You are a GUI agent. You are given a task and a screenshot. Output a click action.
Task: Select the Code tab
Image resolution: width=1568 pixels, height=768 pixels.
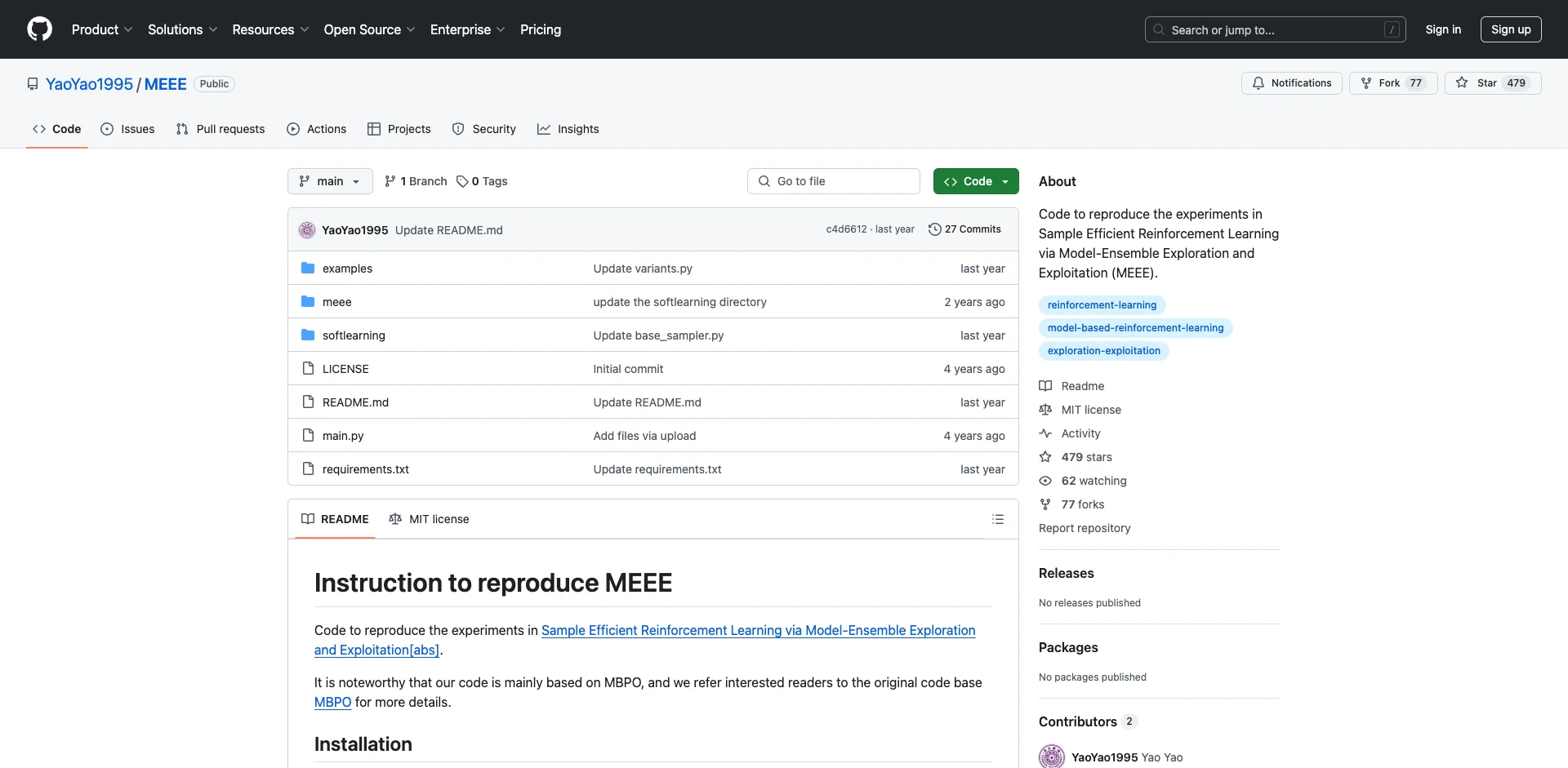coord(57,129)
